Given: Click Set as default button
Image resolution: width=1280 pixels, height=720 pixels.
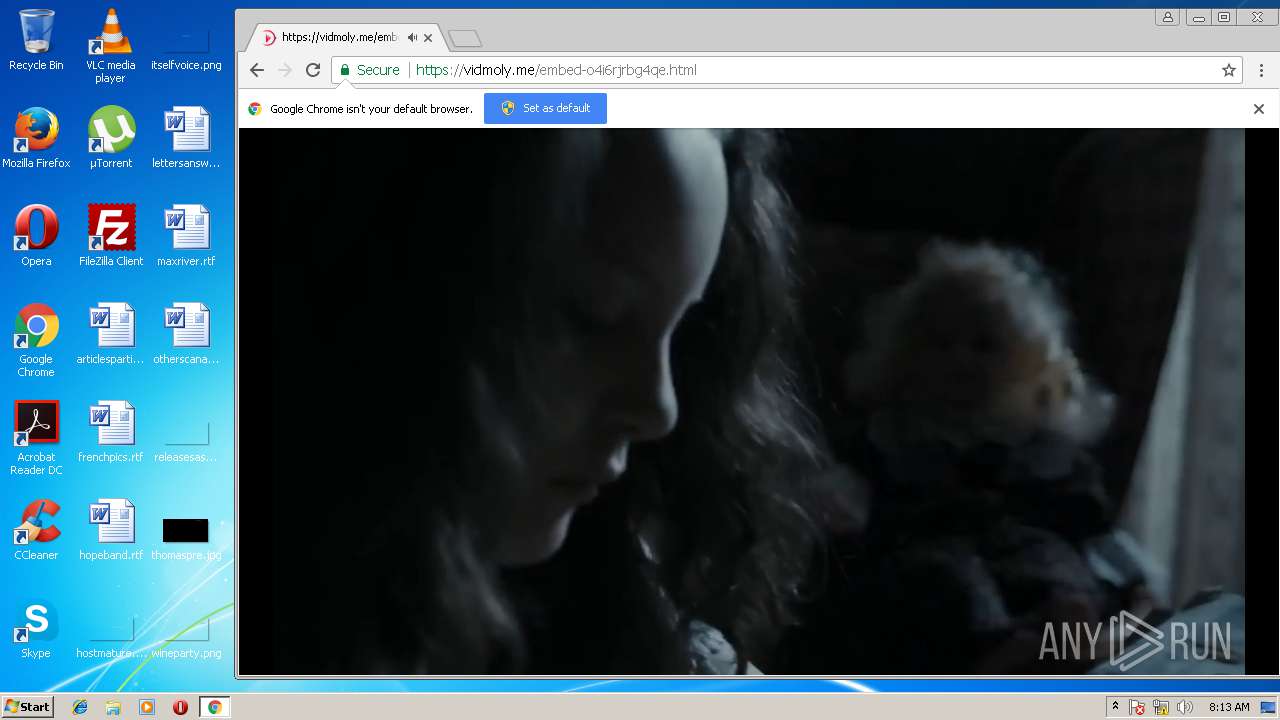Looking at the screenshot, I should pos(545,108).
